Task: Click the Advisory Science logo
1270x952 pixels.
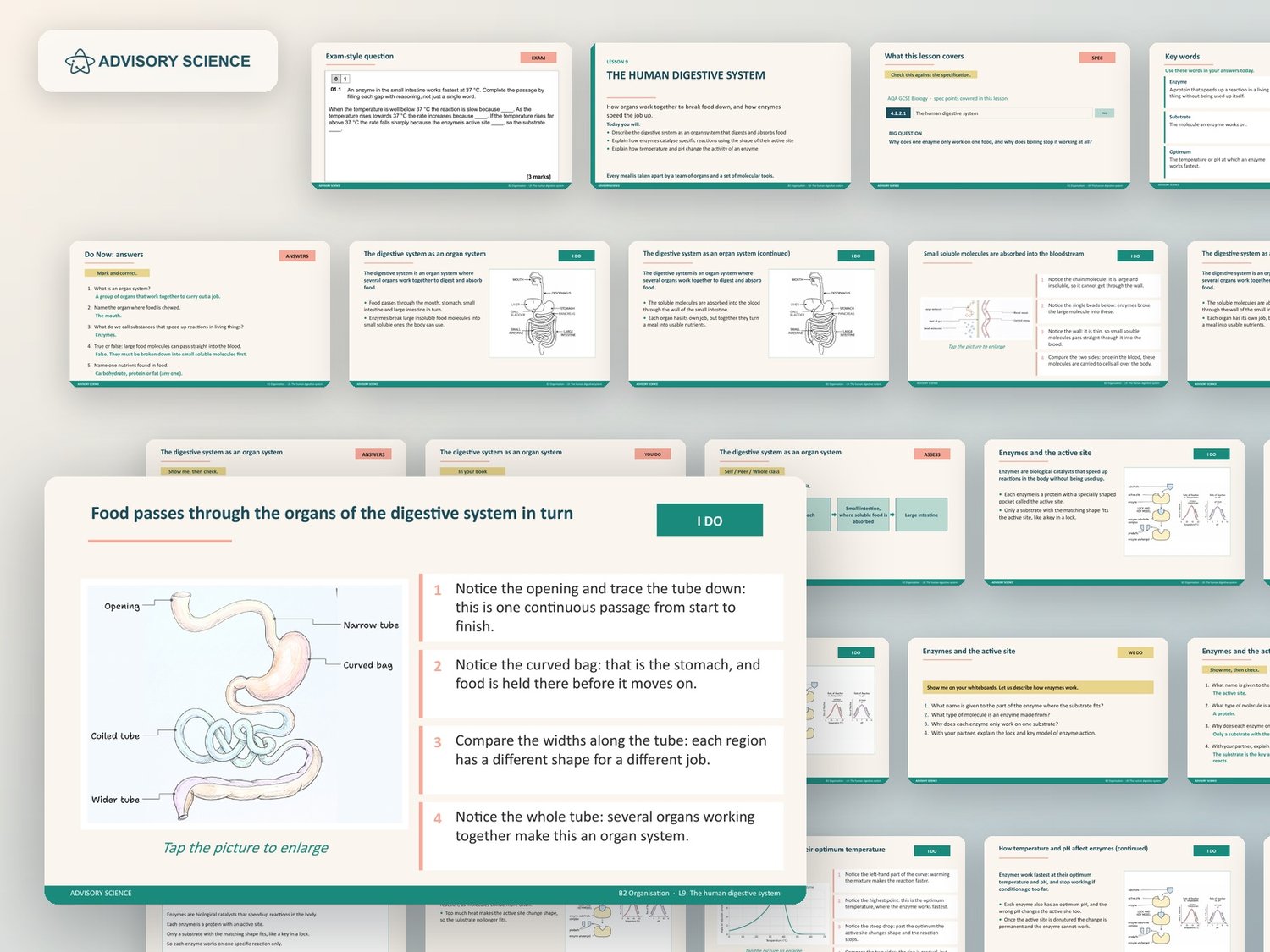Action: [x=157, y=61]
